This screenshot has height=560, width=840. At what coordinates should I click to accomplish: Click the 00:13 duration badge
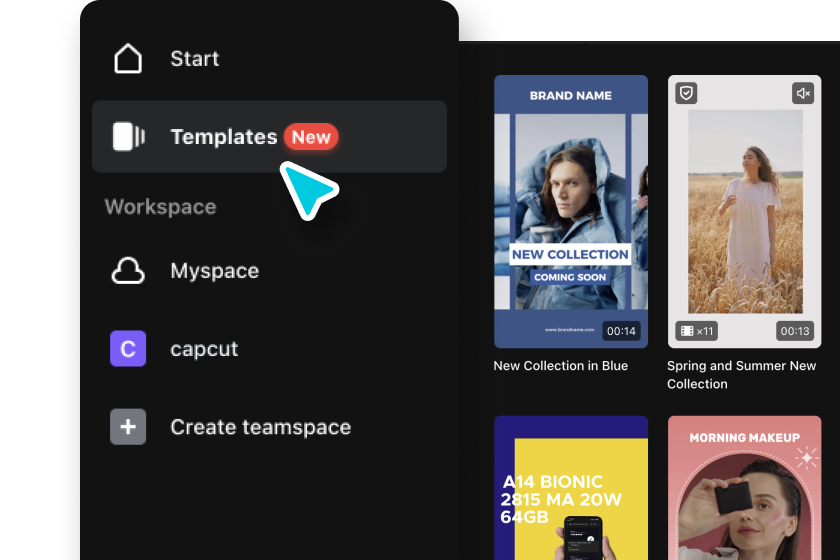point(795,331)
